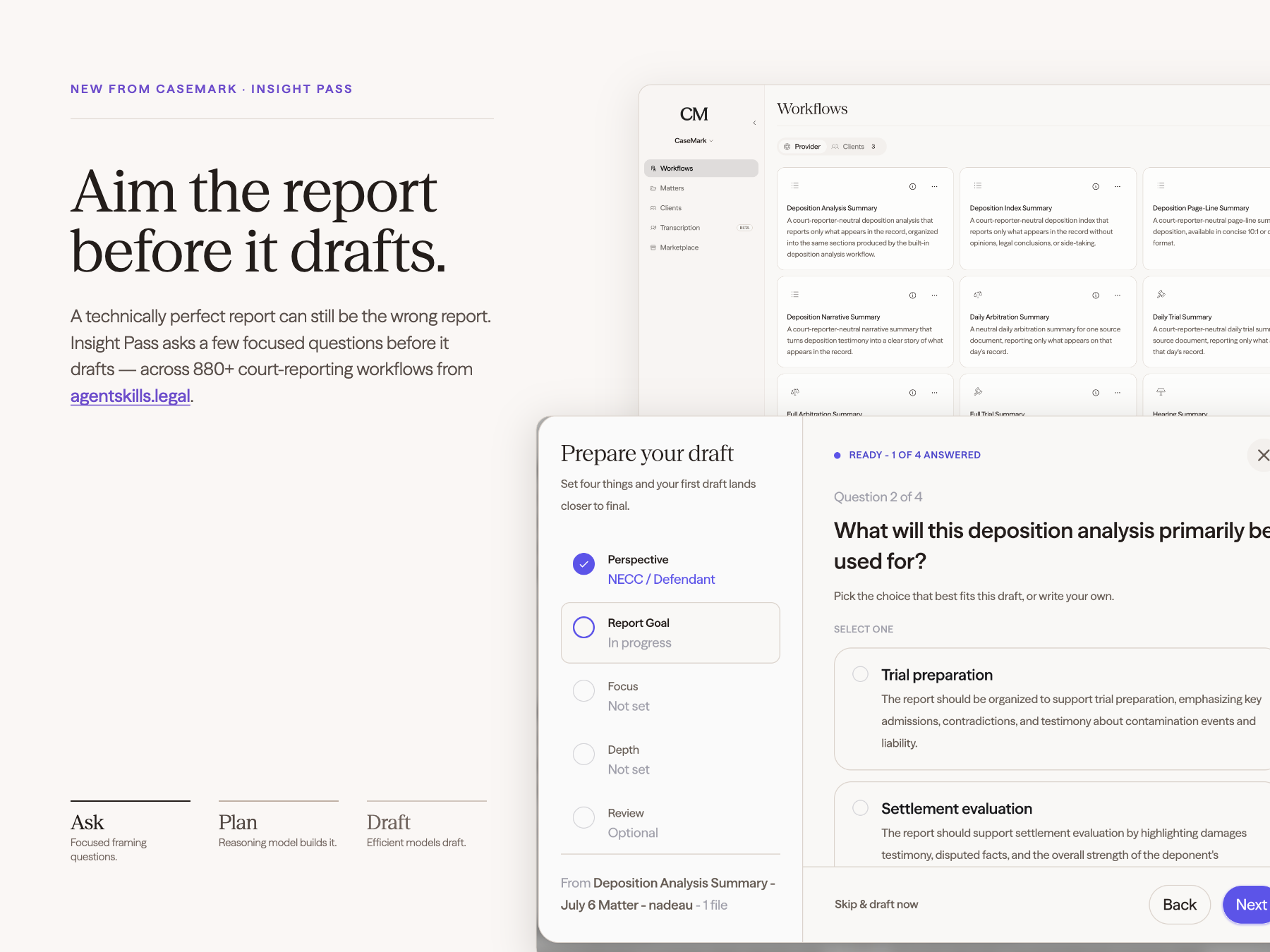Click list icon on Deposition Narrative Summary card

795,294
